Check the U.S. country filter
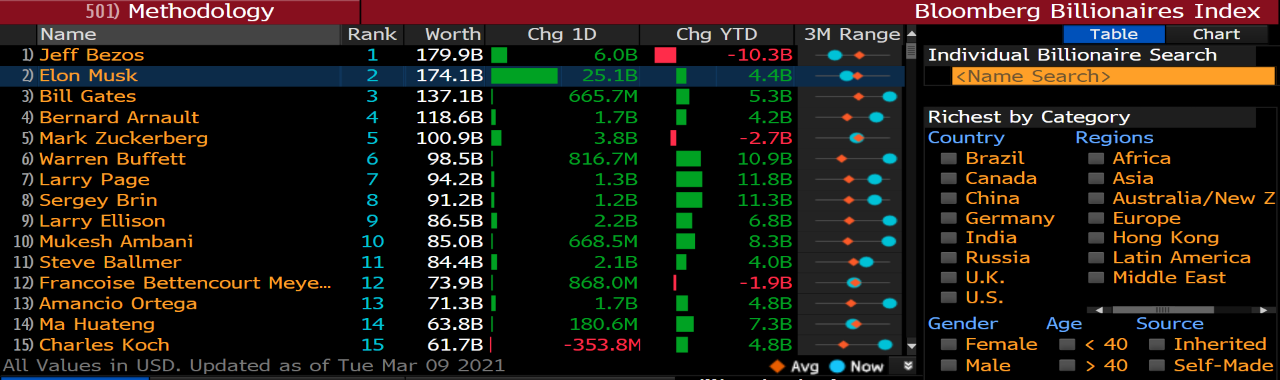 [x=948, y=298]
